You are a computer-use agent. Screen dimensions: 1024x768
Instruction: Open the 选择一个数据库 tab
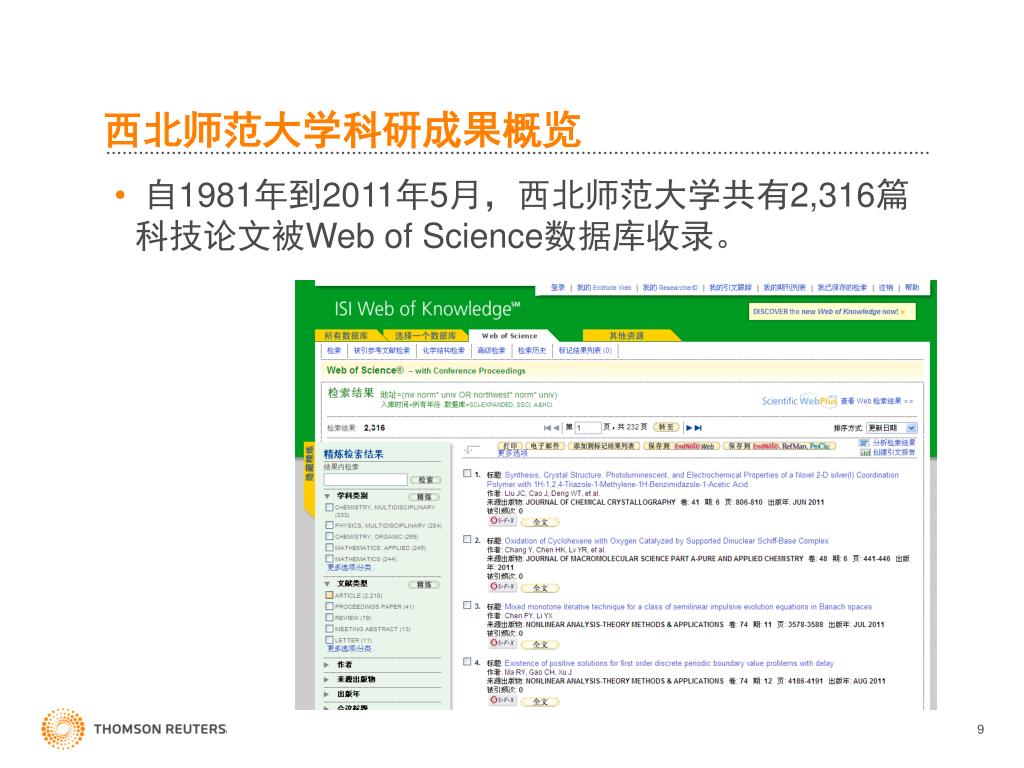coord(425,335)
